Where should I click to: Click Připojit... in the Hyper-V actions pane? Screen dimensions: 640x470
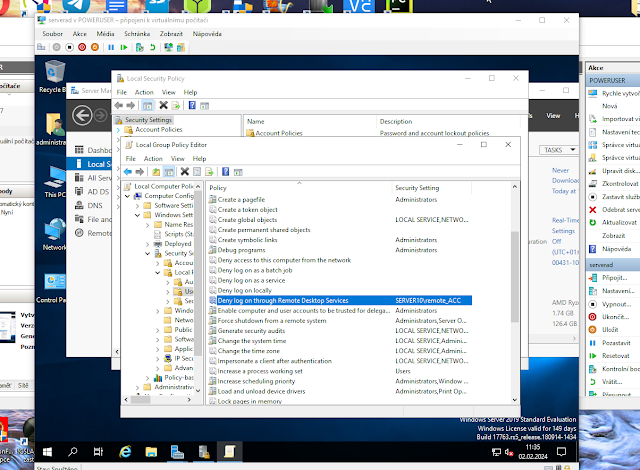pyautogui.click(x=615, y=278)
